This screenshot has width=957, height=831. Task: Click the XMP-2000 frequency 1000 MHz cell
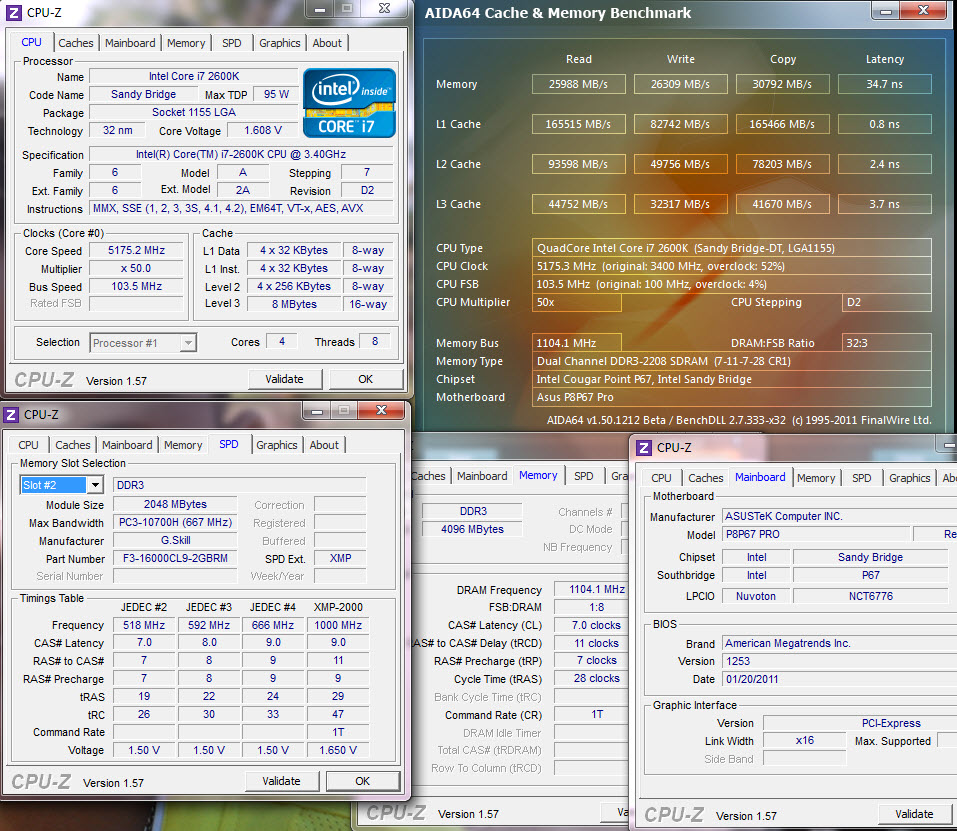point(338,625)
